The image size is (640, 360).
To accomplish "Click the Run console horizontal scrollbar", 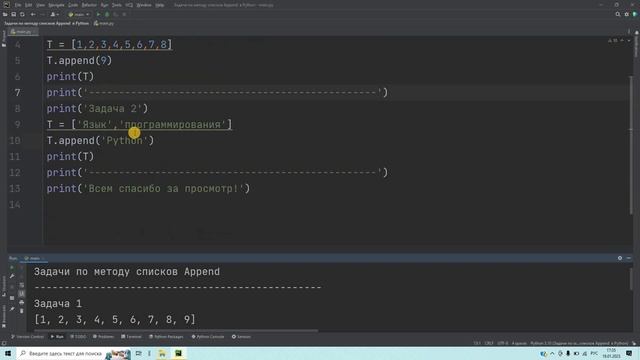I will (176, 330).
